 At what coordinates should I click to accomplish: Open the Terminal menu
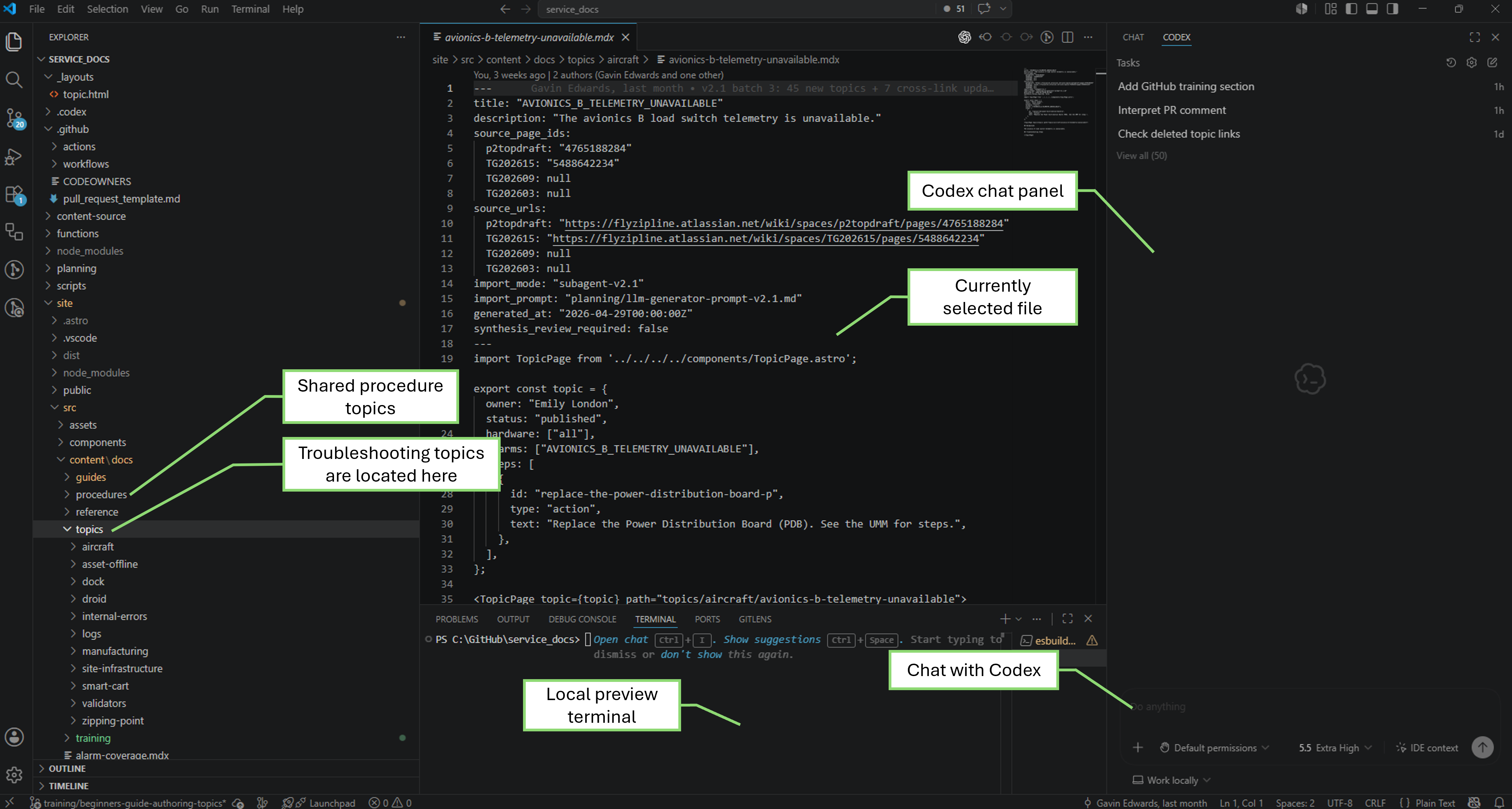[x=250, y=9]
